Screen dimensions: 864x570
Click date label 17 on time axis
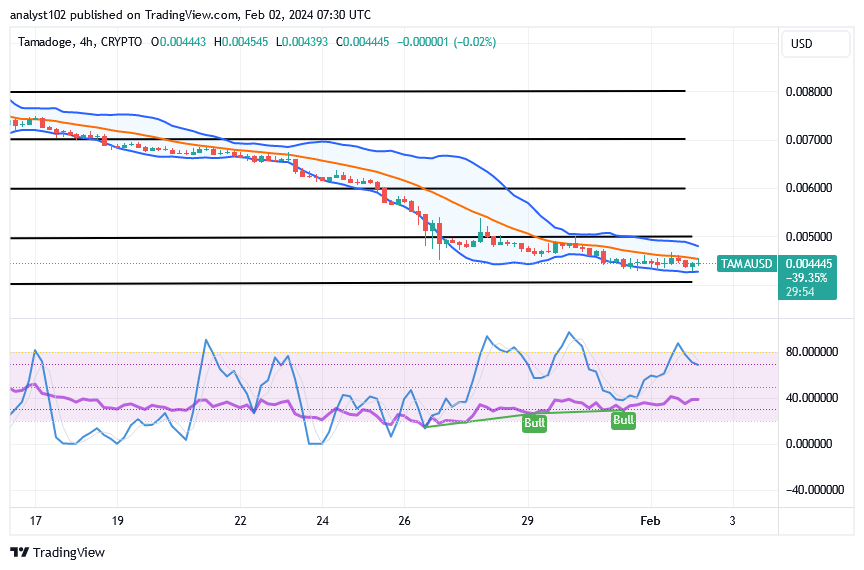35,521
